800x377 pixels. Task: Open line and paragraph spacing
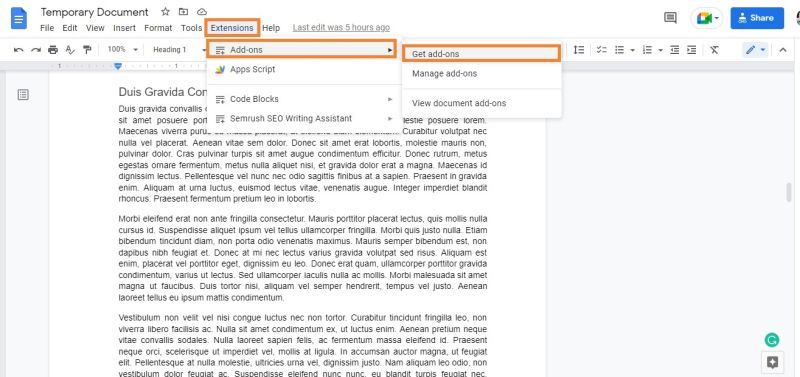(579, 49)
